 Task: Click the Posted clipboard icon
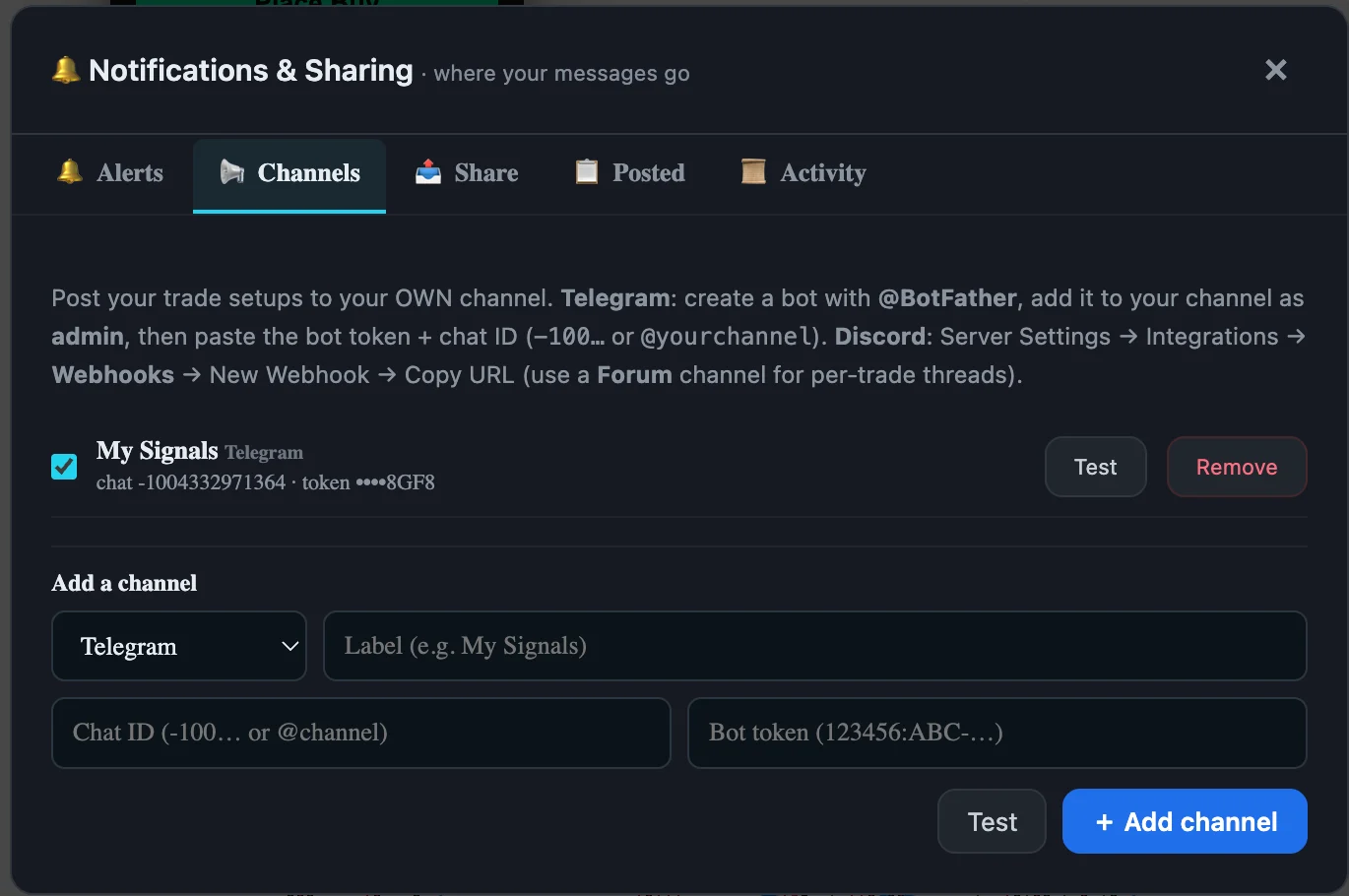[x=587, y=172]
